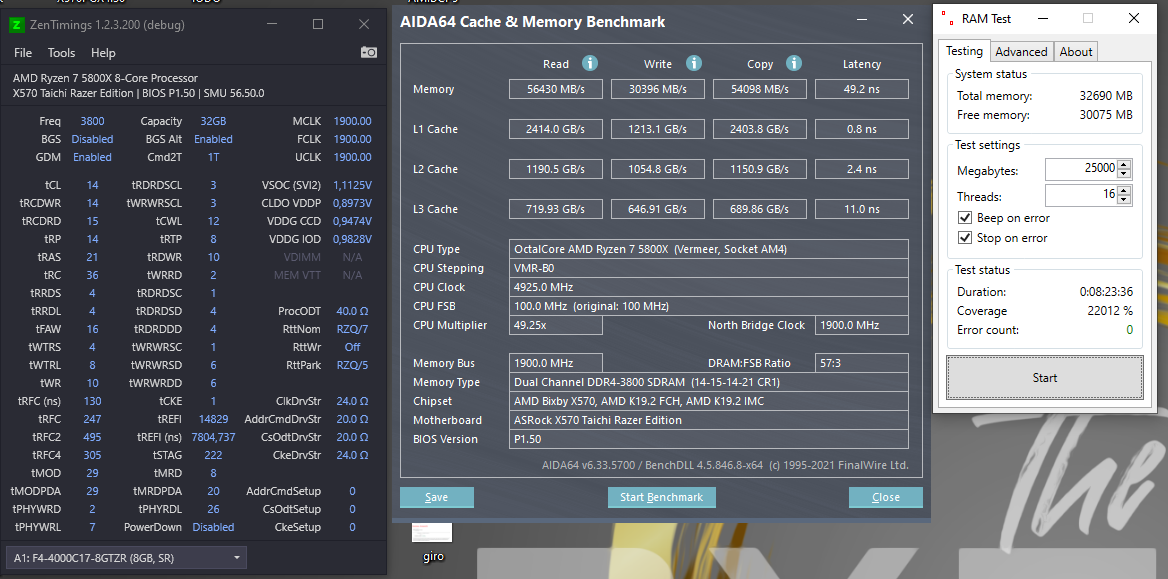Take a screenshot with ZenTimings camera icon
The width and height of the screenshot is (1168, 579).
(x=369, y=52)
